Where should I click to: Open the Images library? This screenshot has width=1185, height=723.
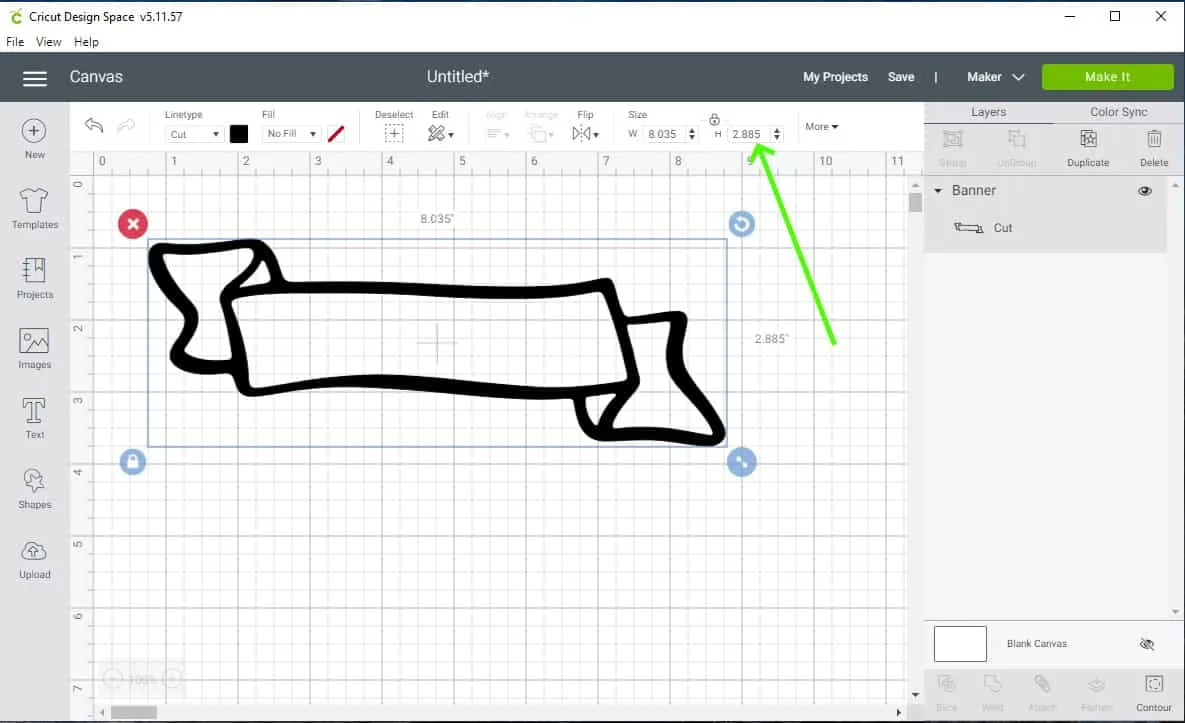click(34, 348)
